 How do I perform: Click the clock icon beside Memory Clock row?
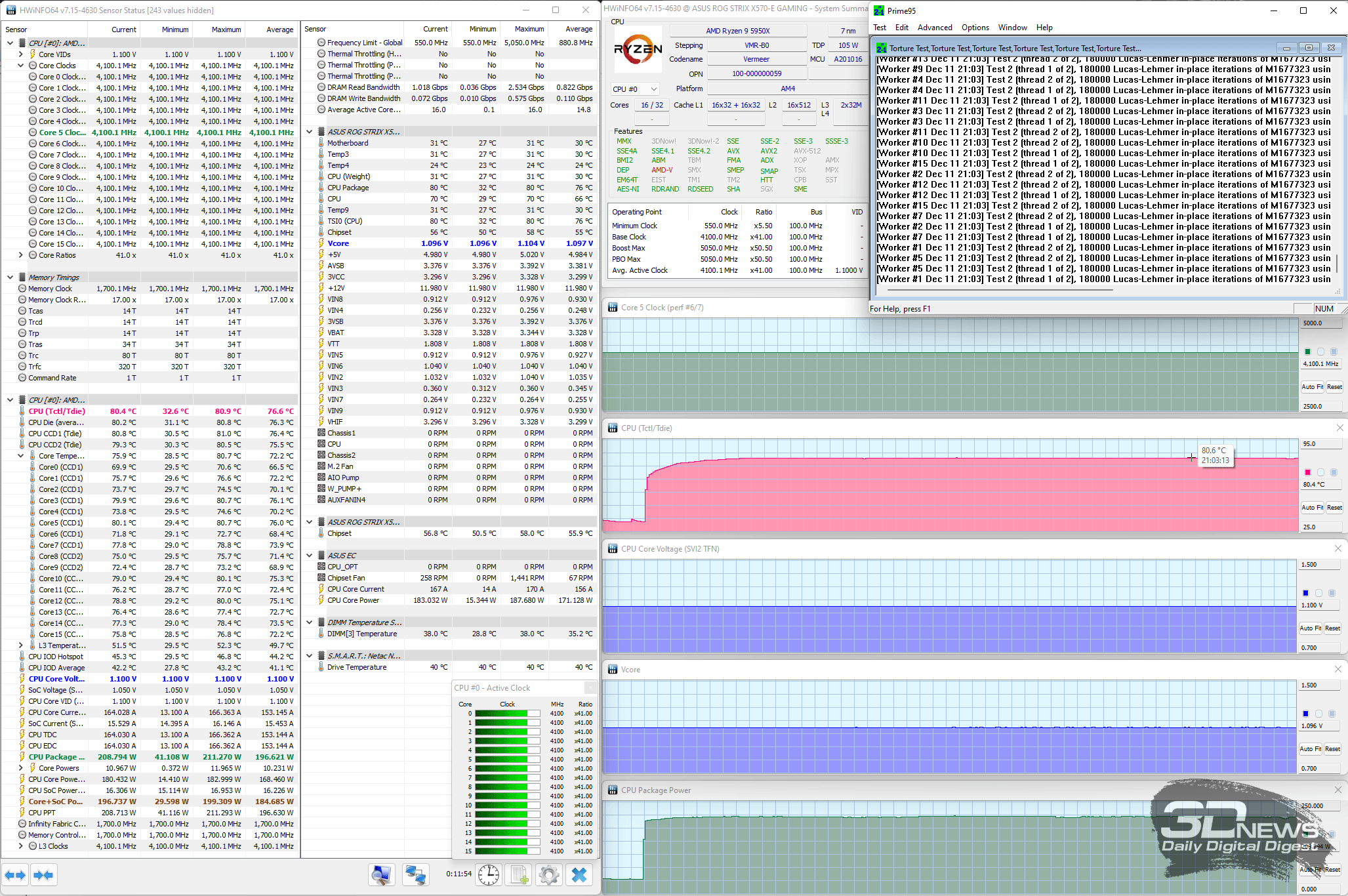tap(22, 289)
